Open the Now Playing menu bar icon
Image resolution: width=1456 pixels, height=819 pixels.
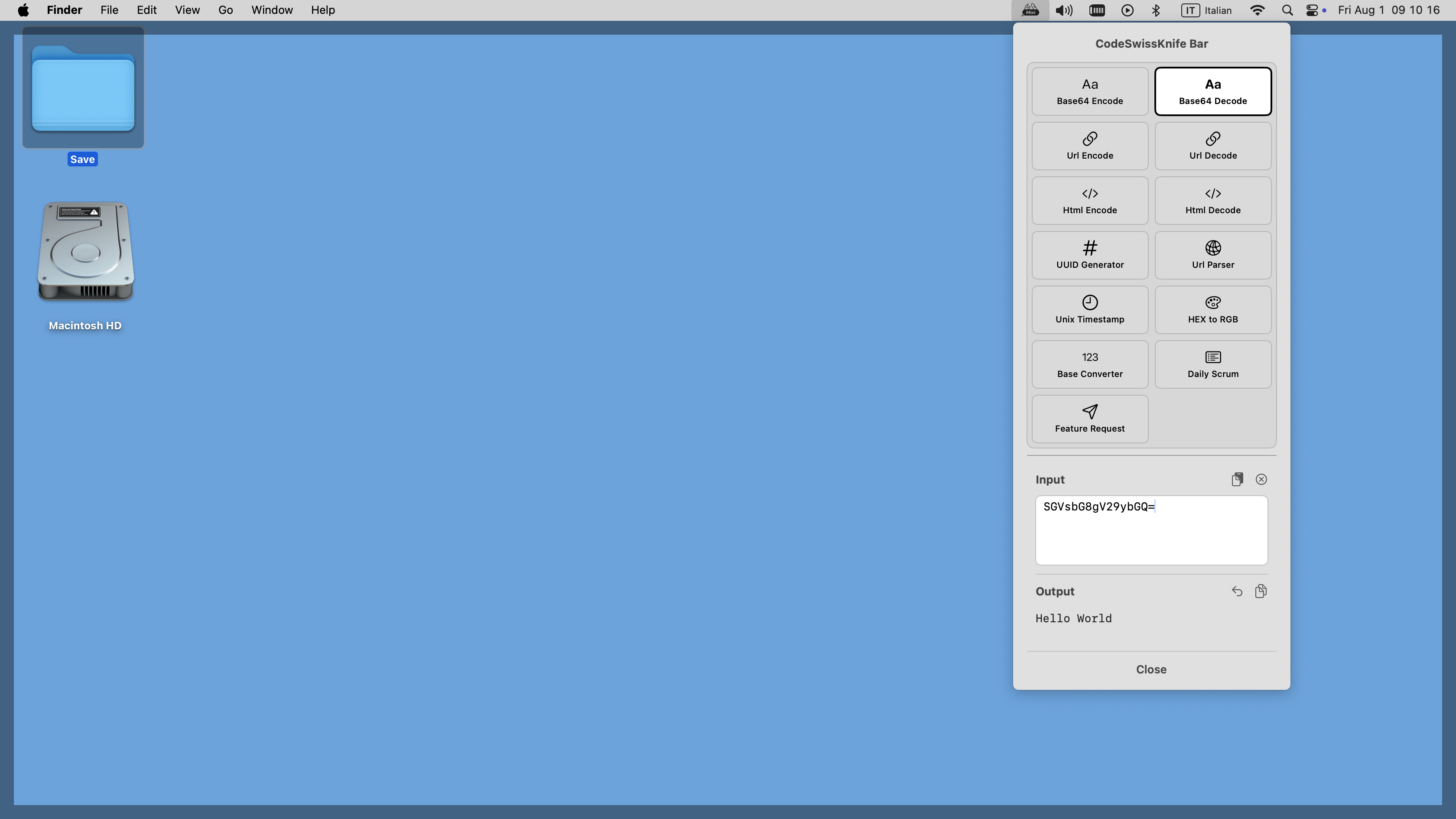1127,10
